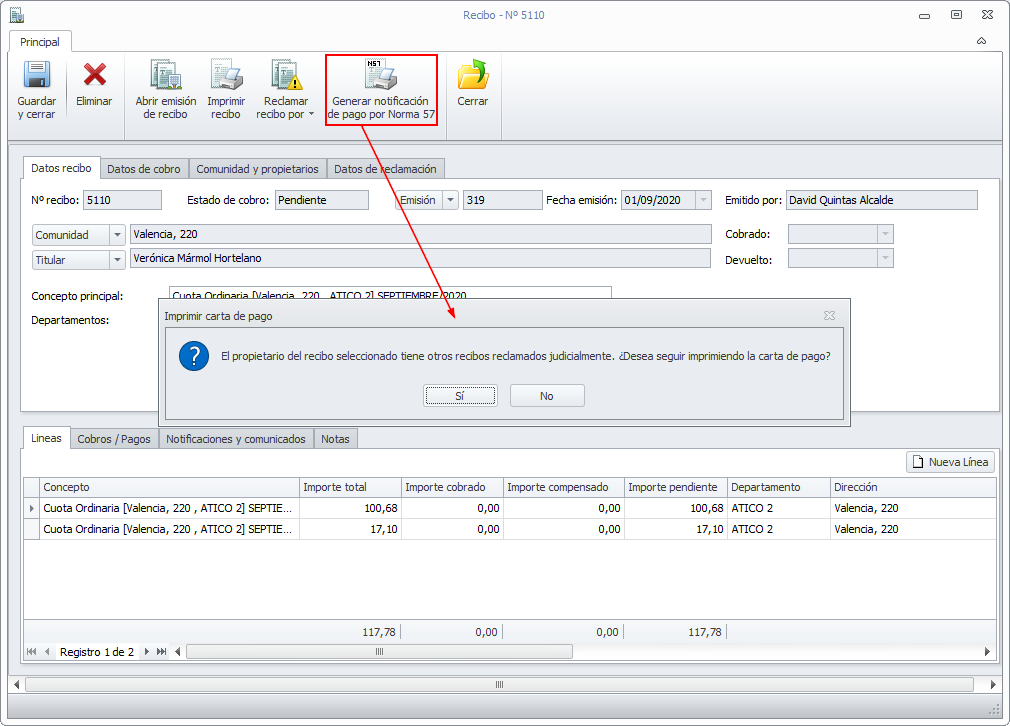Click the lines grid horizontal scrollbar

[379, 652]
